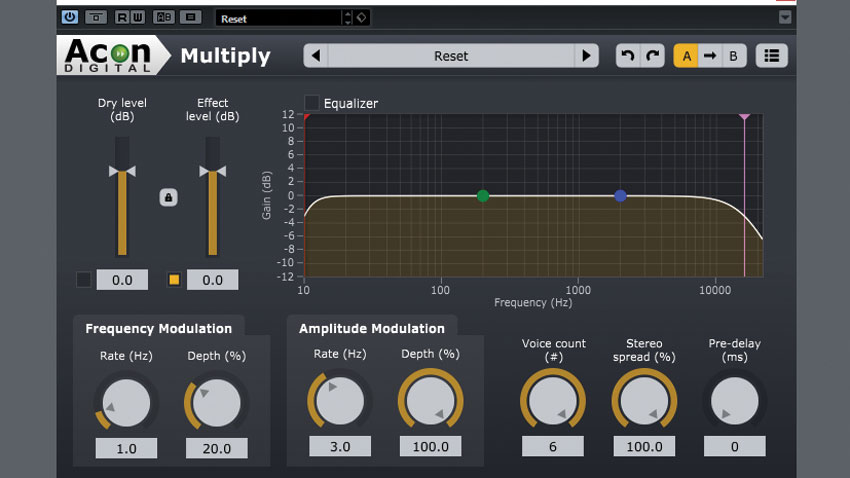Click the AM Rate value field 3.0
Viewport: 850px width, 478px height.
(x=340, y=446)
